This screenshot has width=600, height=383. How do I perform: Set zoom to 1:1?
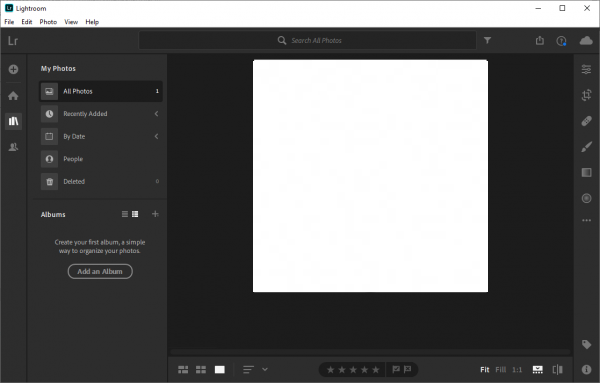pos(517,370)
